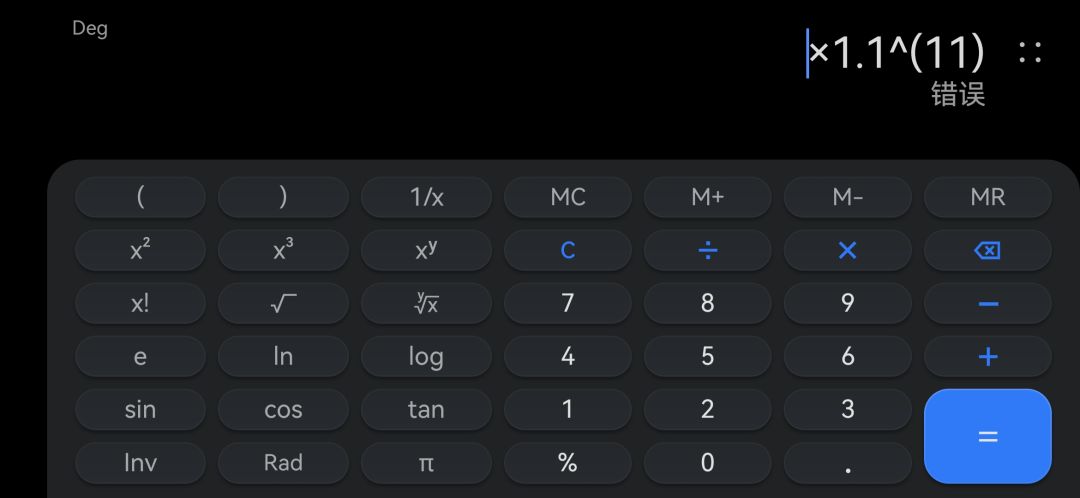Tap the x to the power y key

pyautogui.click(x=426, y=250)
